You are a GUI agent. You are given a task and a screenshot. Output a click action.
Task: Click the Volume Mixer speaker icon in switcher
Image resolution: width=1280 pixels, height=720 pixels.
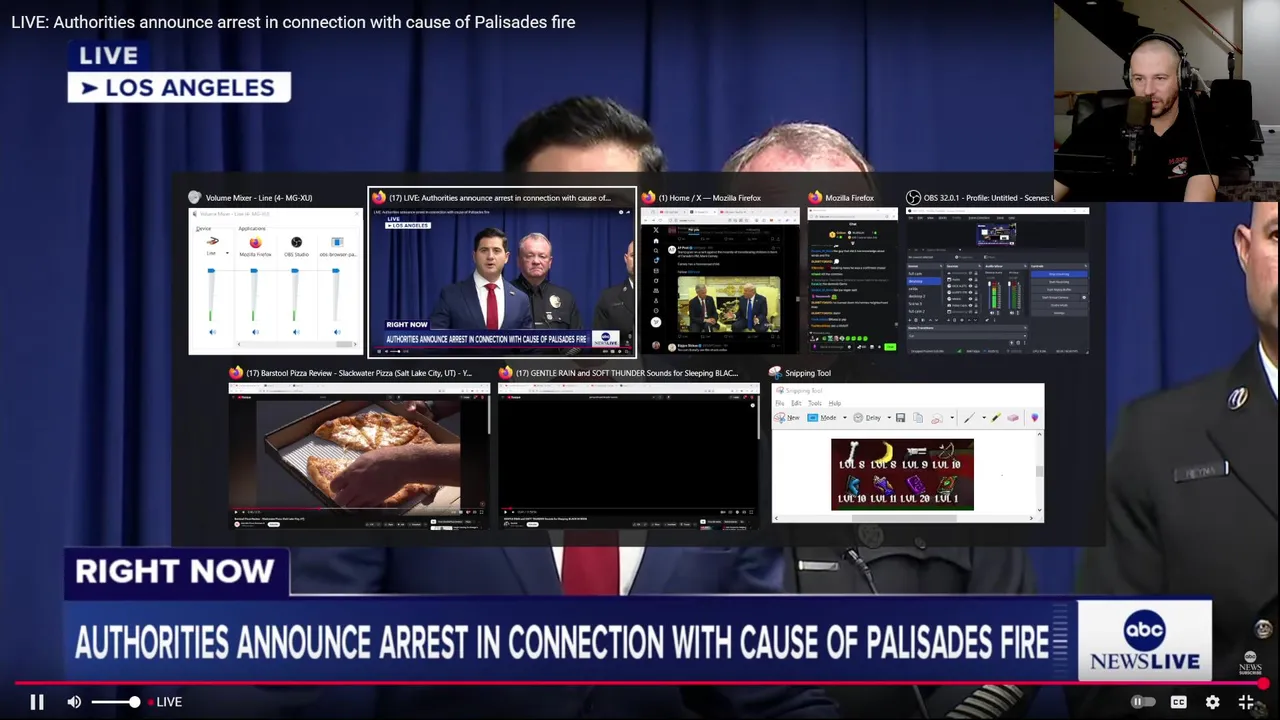click(x=195, y=198)
